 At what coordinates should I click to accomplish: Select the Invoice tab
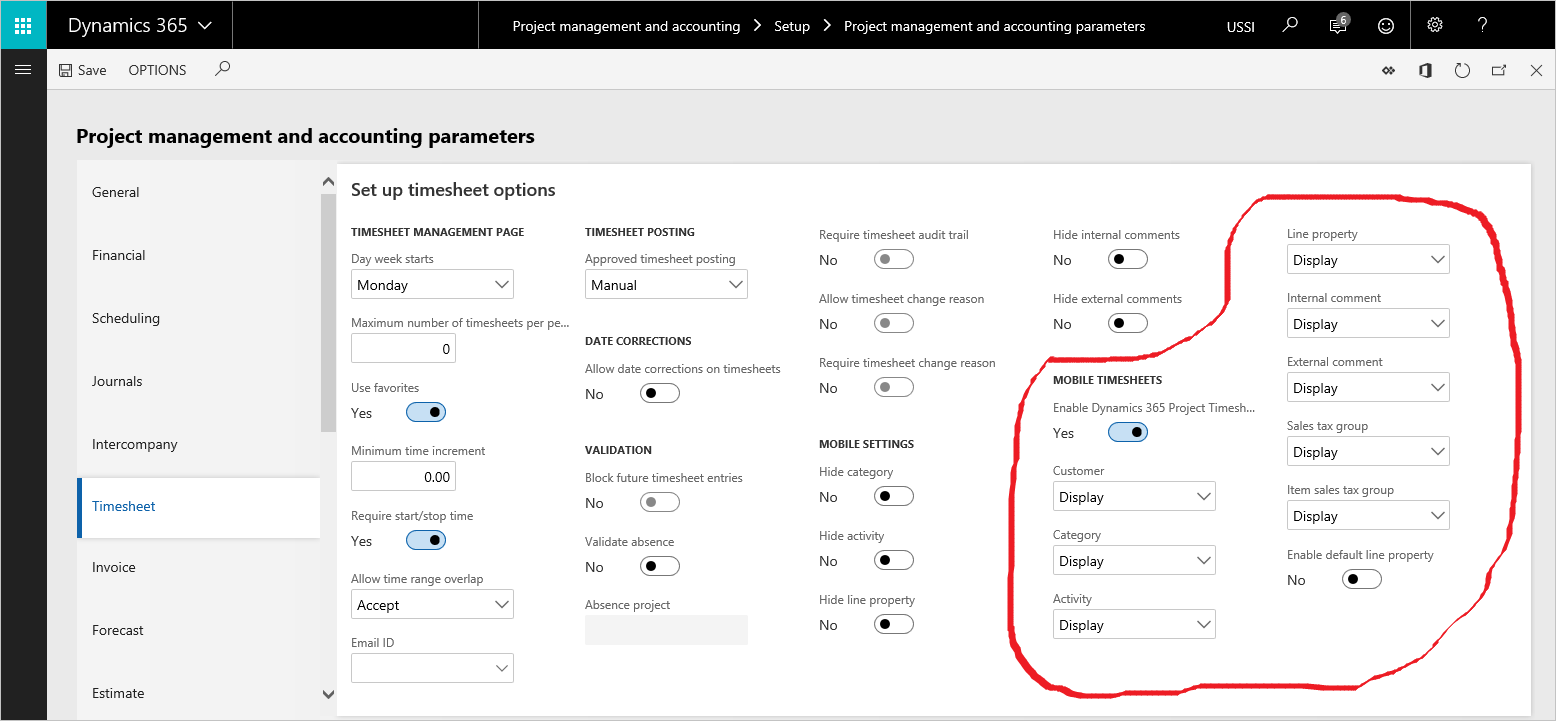(199, 567)
